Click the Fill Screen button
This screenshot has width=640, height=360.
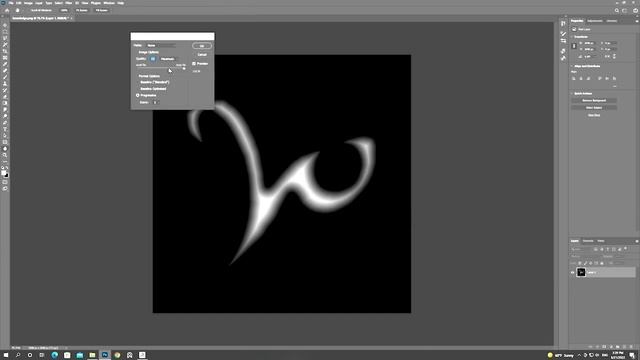tap(102, 10)
